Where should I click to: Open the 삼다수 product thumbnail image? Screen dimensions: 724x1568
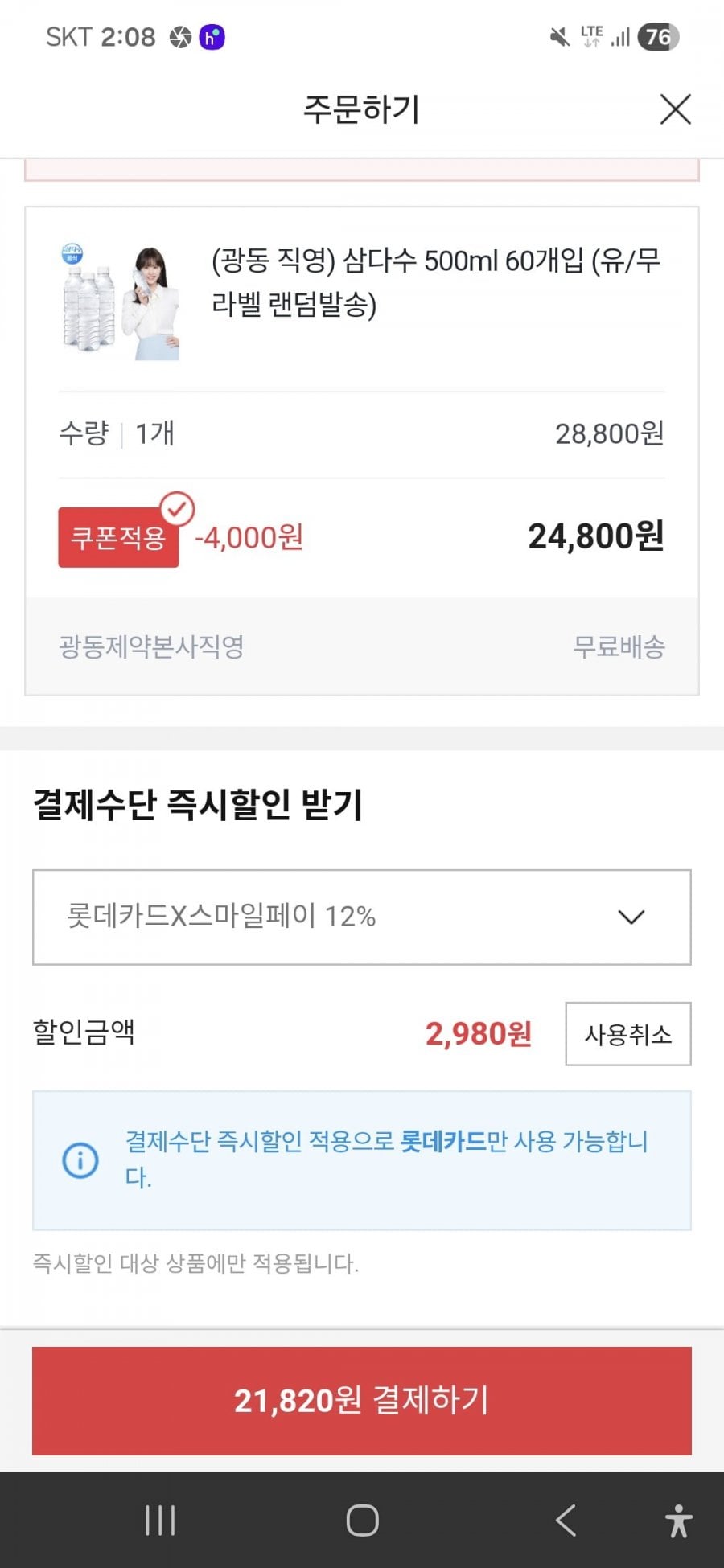[x=121, y=302]
